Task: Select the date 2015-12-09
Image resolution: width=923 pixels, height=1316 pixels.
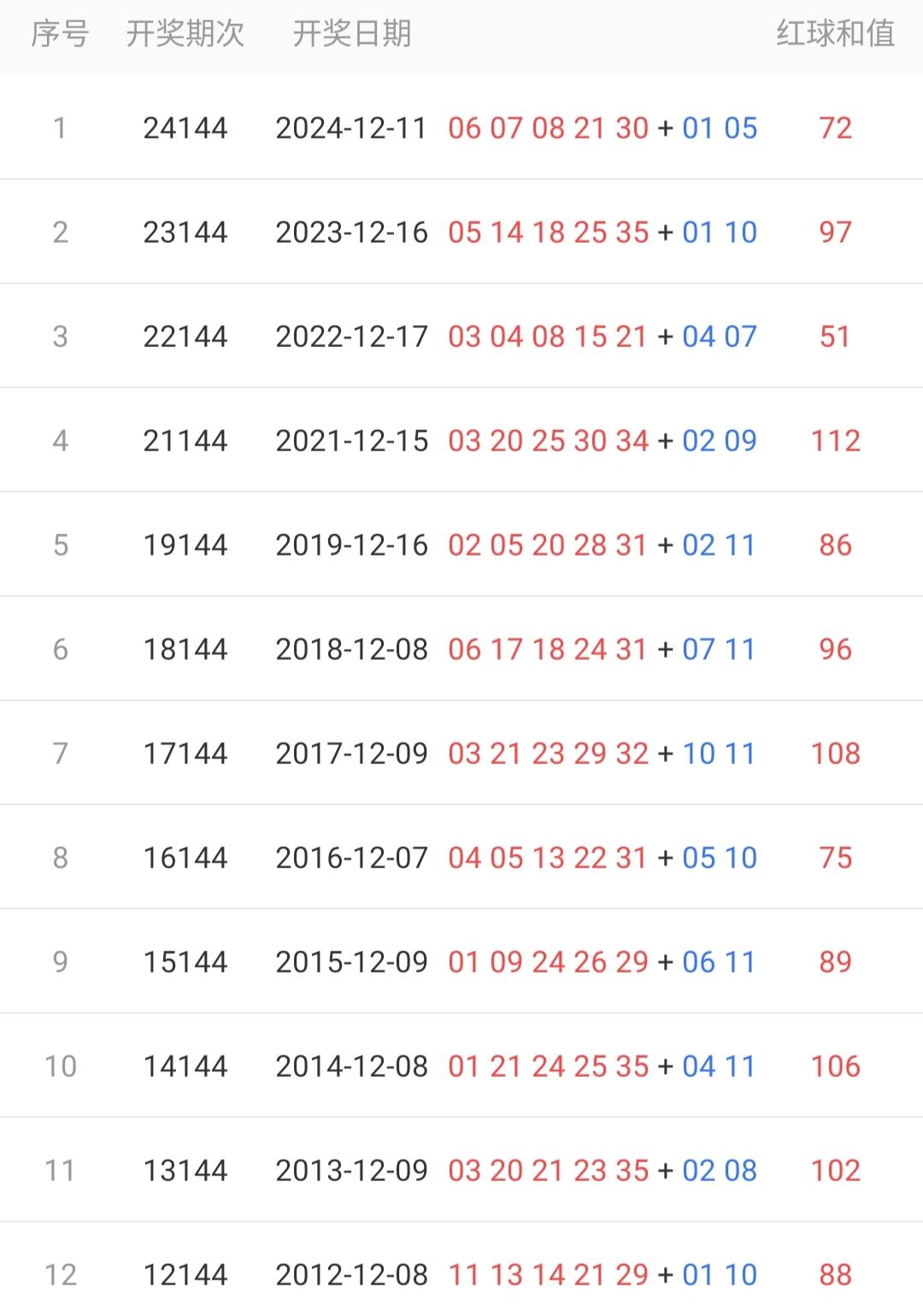Action: 351,962
